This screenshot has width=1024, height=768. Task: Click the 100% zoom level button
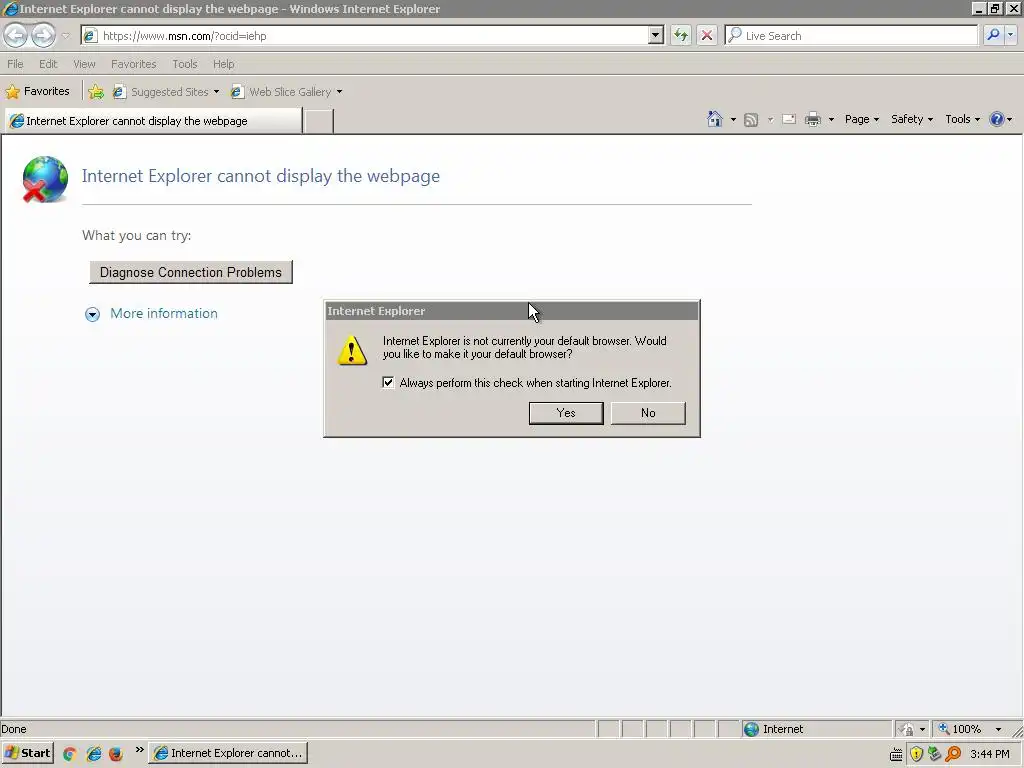[x=961, y=729]
